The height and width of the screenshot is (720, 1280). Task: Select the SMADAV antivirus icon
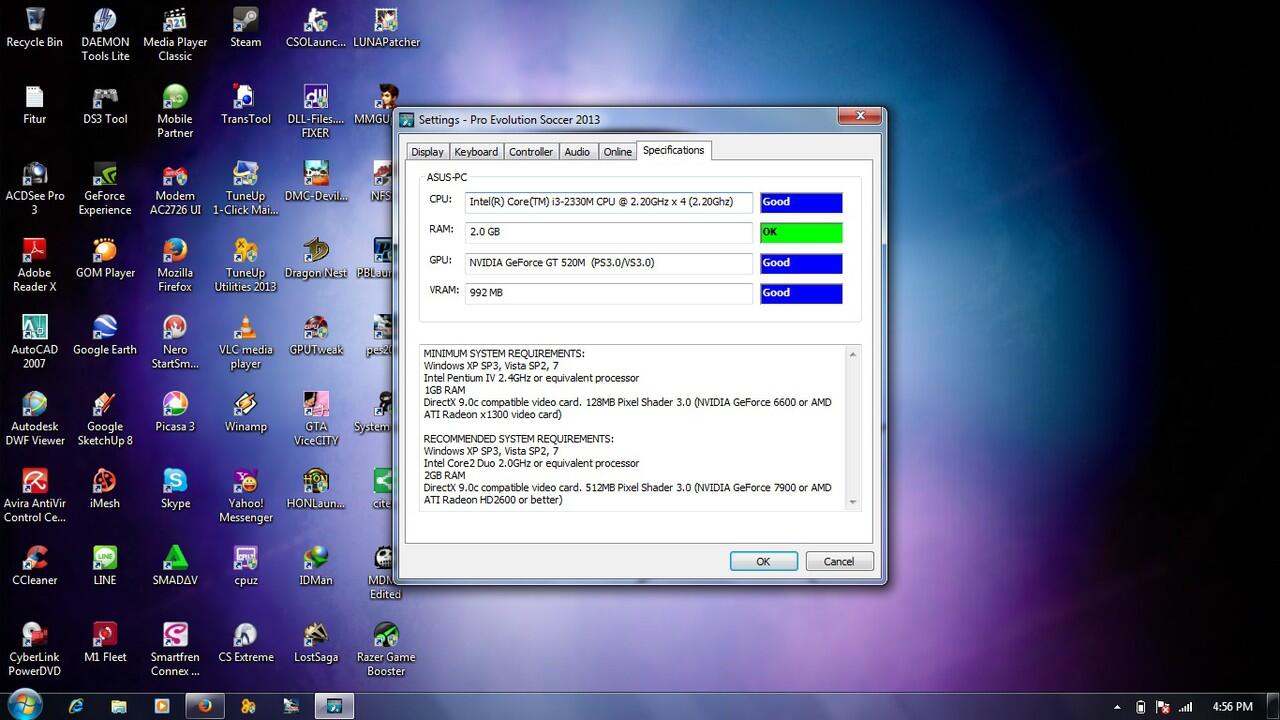175,567
